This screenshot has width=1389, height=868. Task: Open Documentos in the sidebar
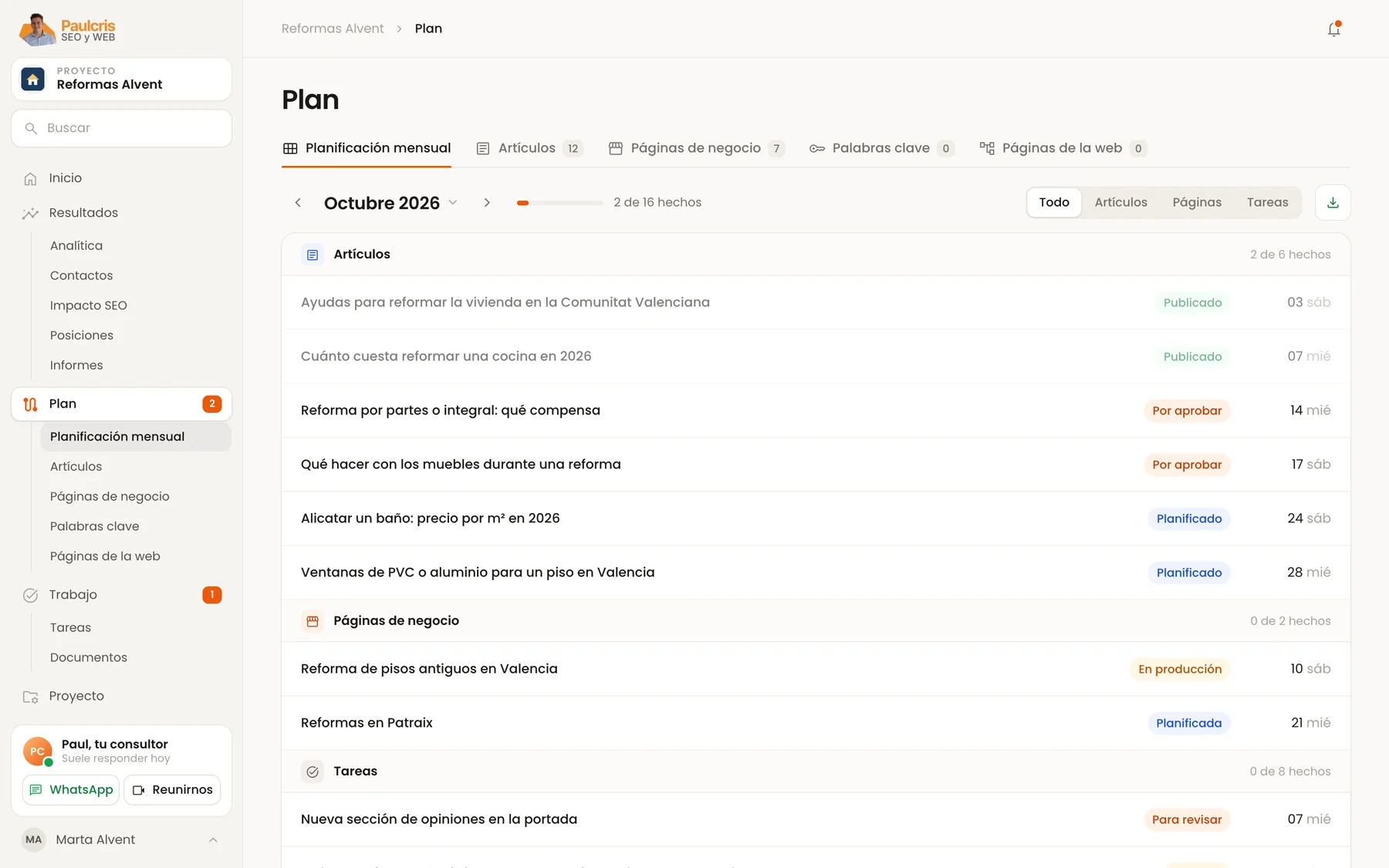click(135, 657)
